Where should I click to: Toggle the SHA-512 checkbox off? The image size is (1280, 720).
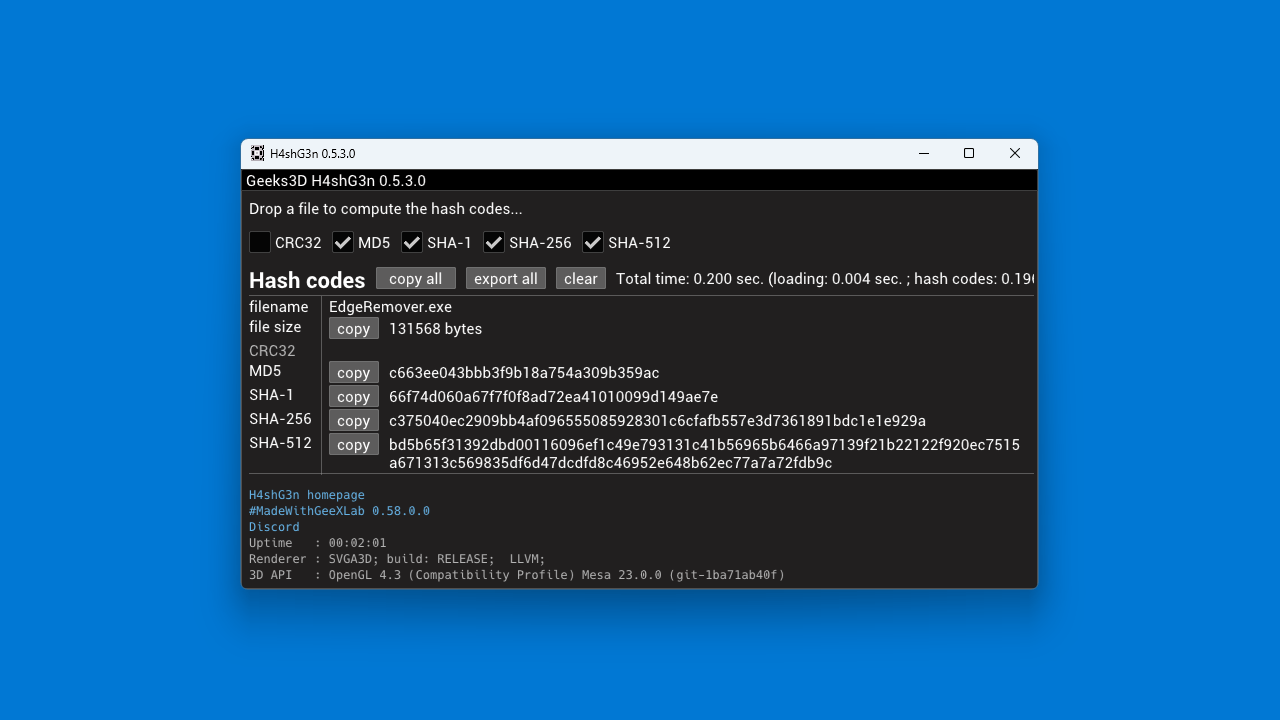pyautogui.click(x=593, y=242)
